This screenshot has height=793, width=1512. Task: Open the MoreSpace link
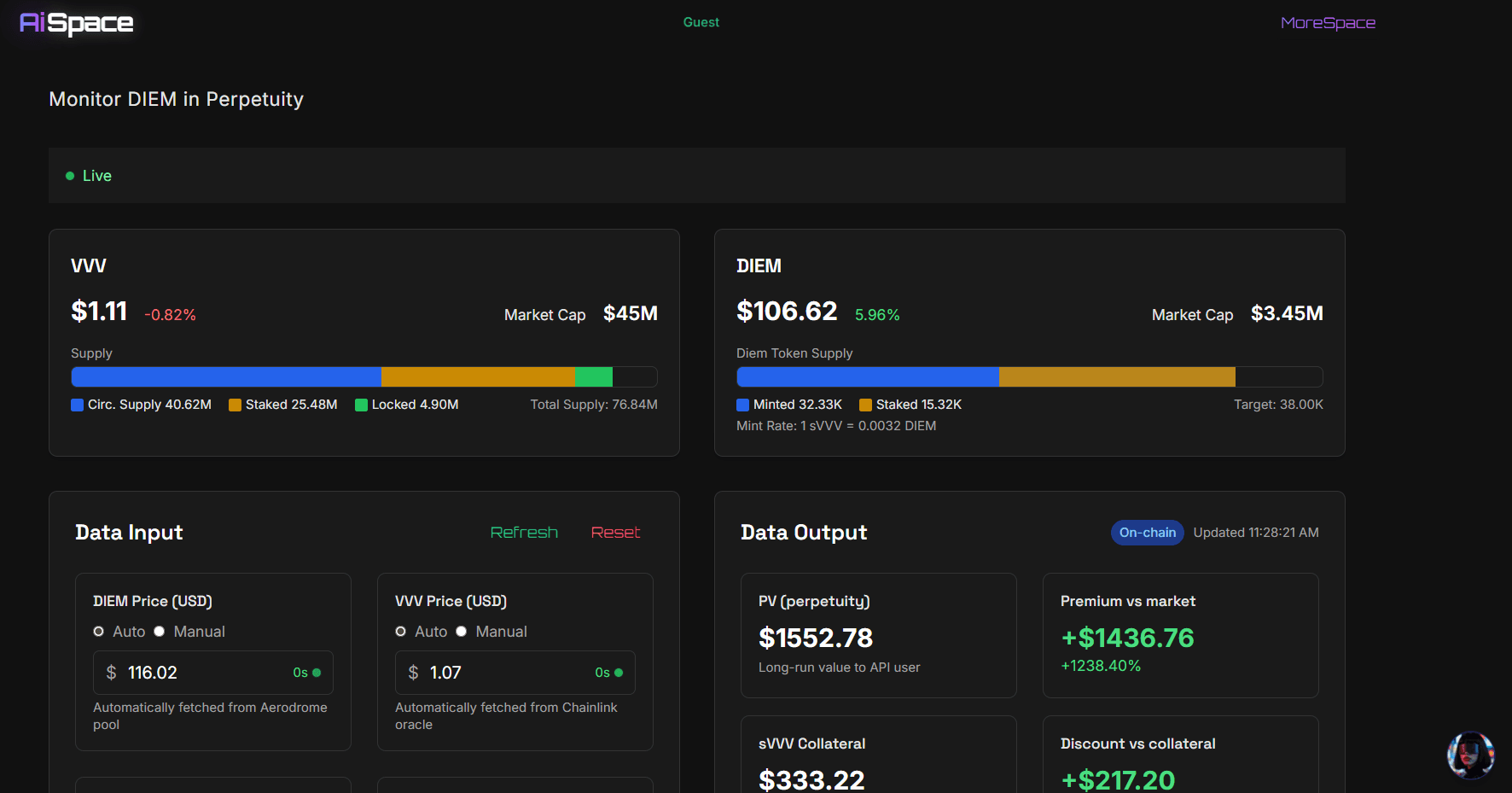[1328, 23]
